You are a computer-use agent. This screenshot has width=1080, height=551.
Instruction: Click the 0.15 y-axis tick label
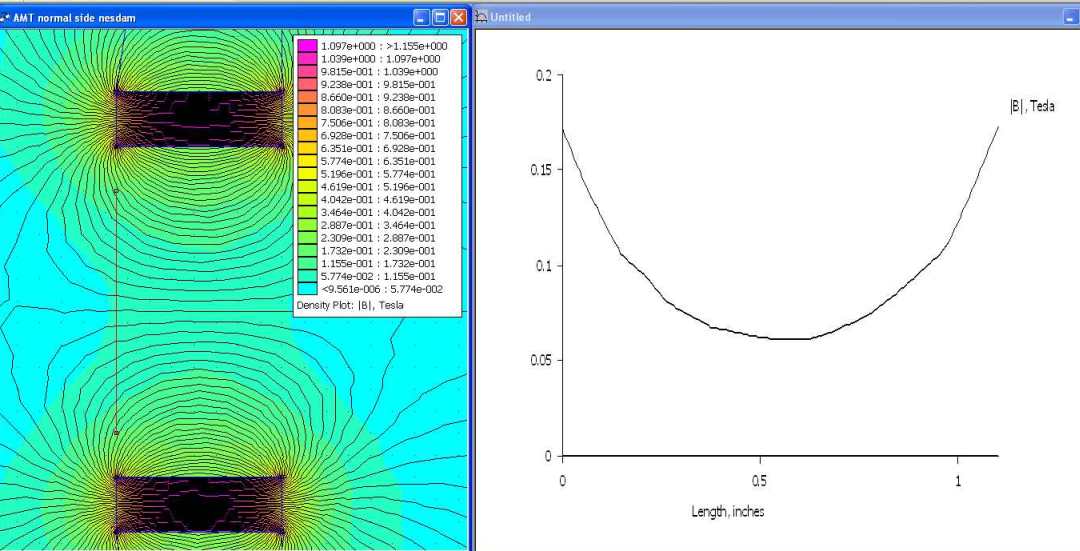coord(541,170)
